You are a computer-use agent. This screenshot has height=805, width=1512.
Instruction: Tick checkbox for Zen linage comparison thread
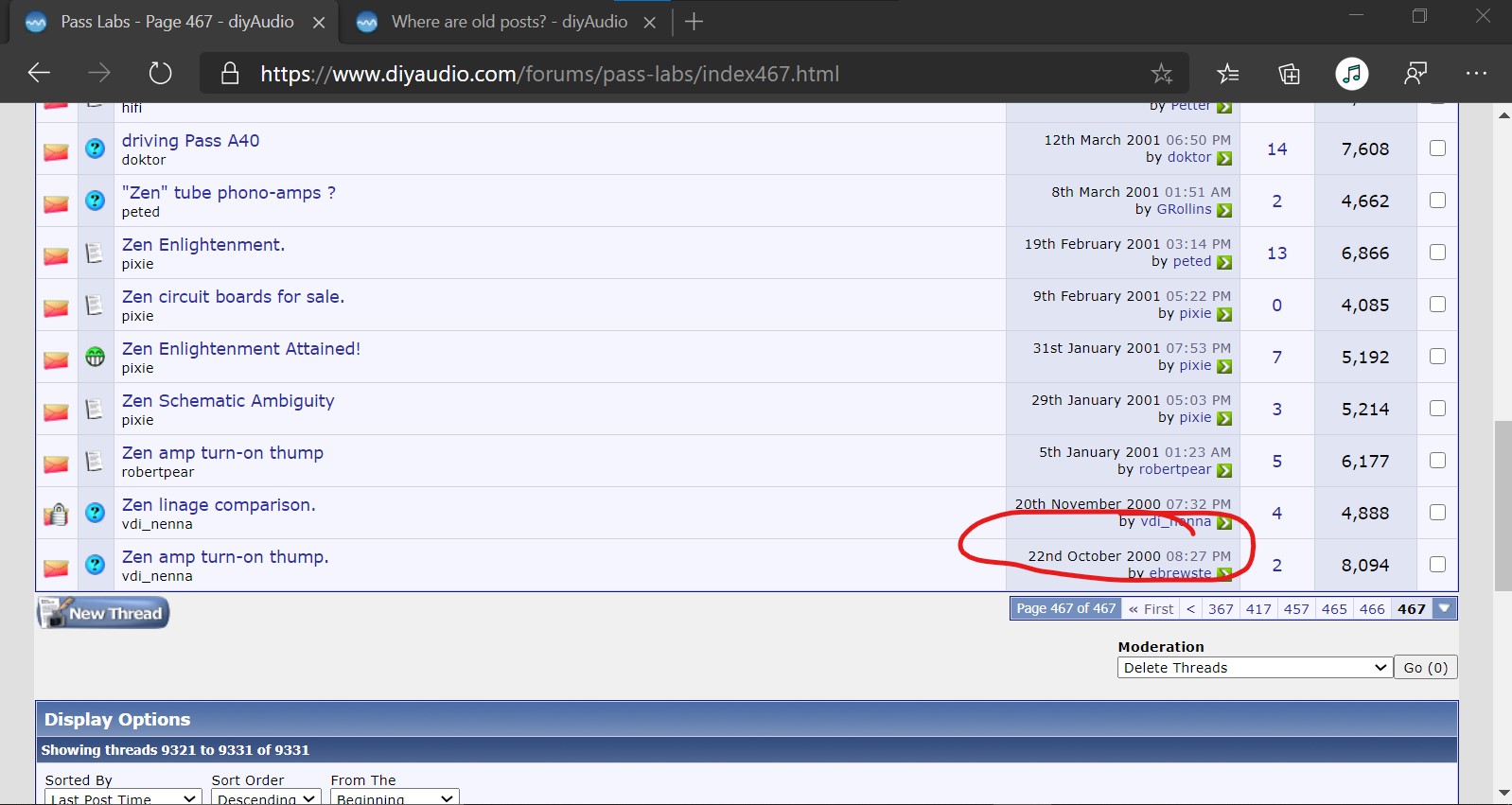[x=1437, y=513]
